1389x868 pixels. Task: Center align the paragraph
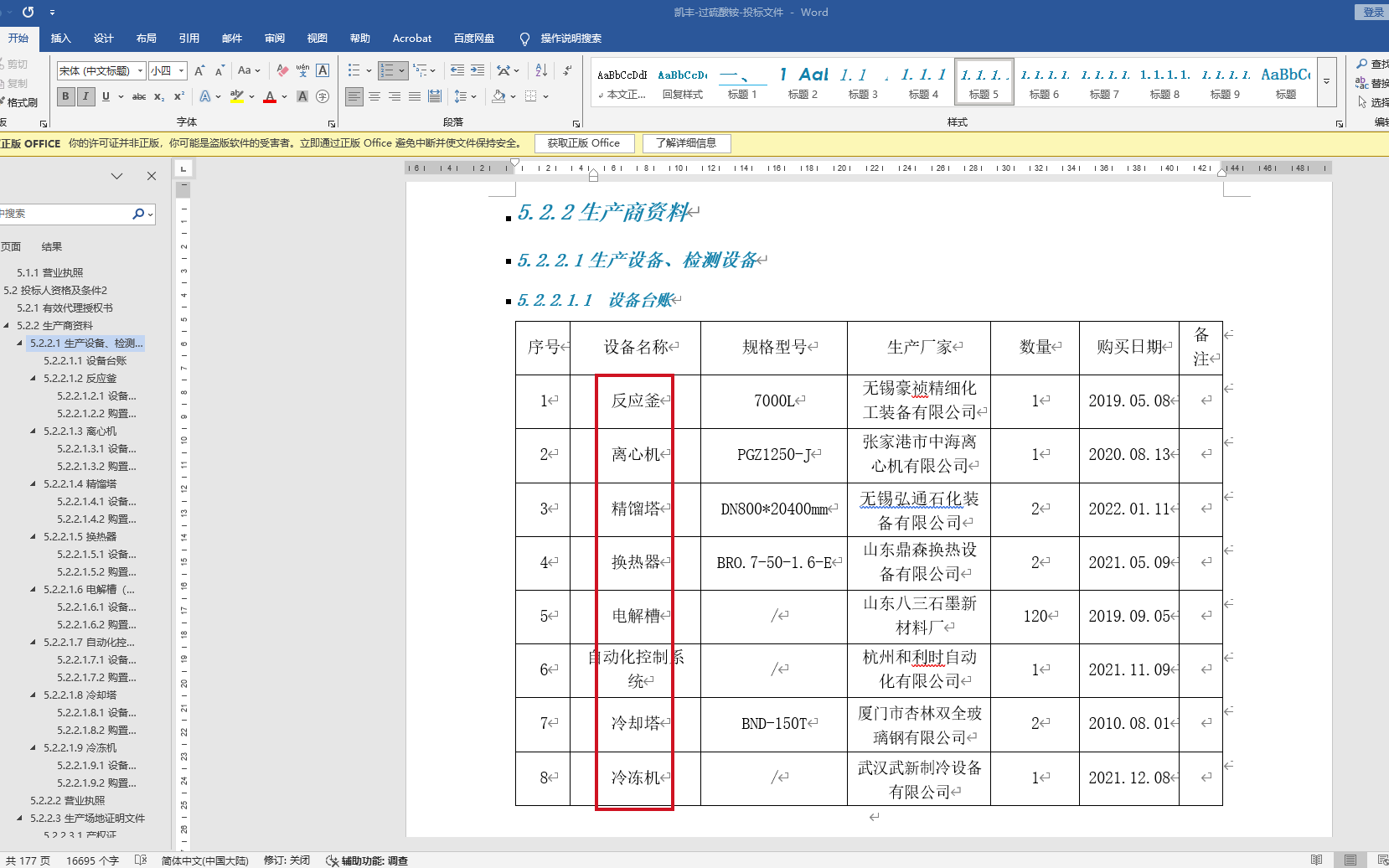(374, 96)
